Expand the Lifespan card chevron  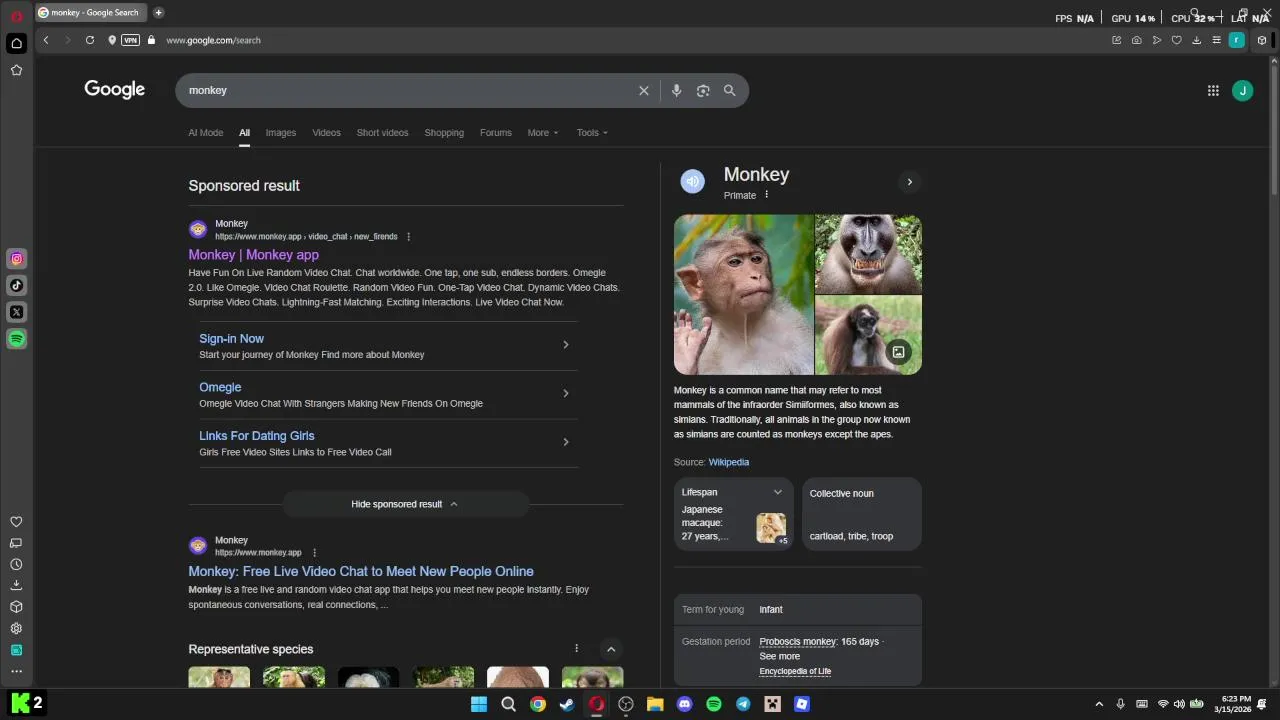click(778, 492)
